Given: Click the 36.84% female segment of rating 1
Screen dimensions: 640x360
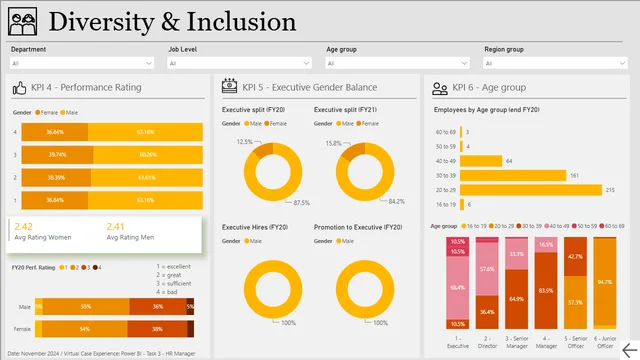Looking at the screenshot, I should [55, 200].
